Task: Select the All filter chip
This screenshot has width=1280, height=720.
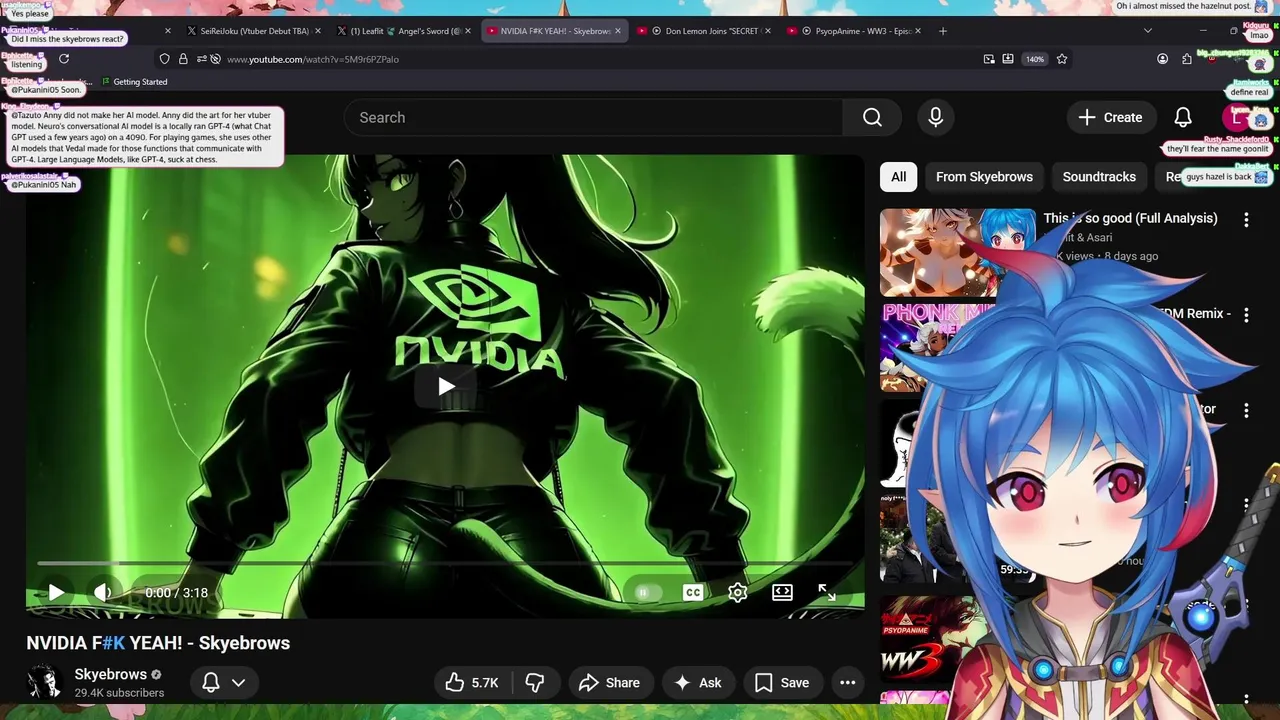Action: click(899, 177)
